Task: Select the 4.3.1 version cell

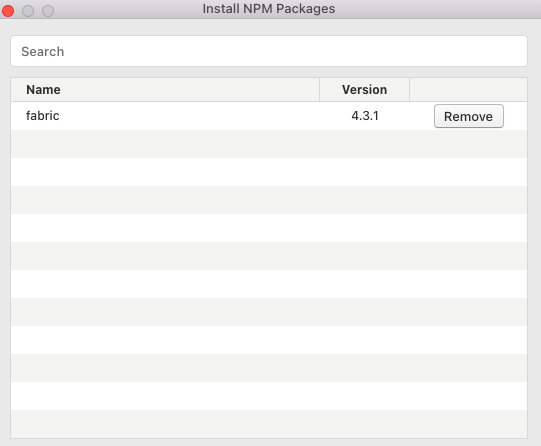Action: pos(365,116)
